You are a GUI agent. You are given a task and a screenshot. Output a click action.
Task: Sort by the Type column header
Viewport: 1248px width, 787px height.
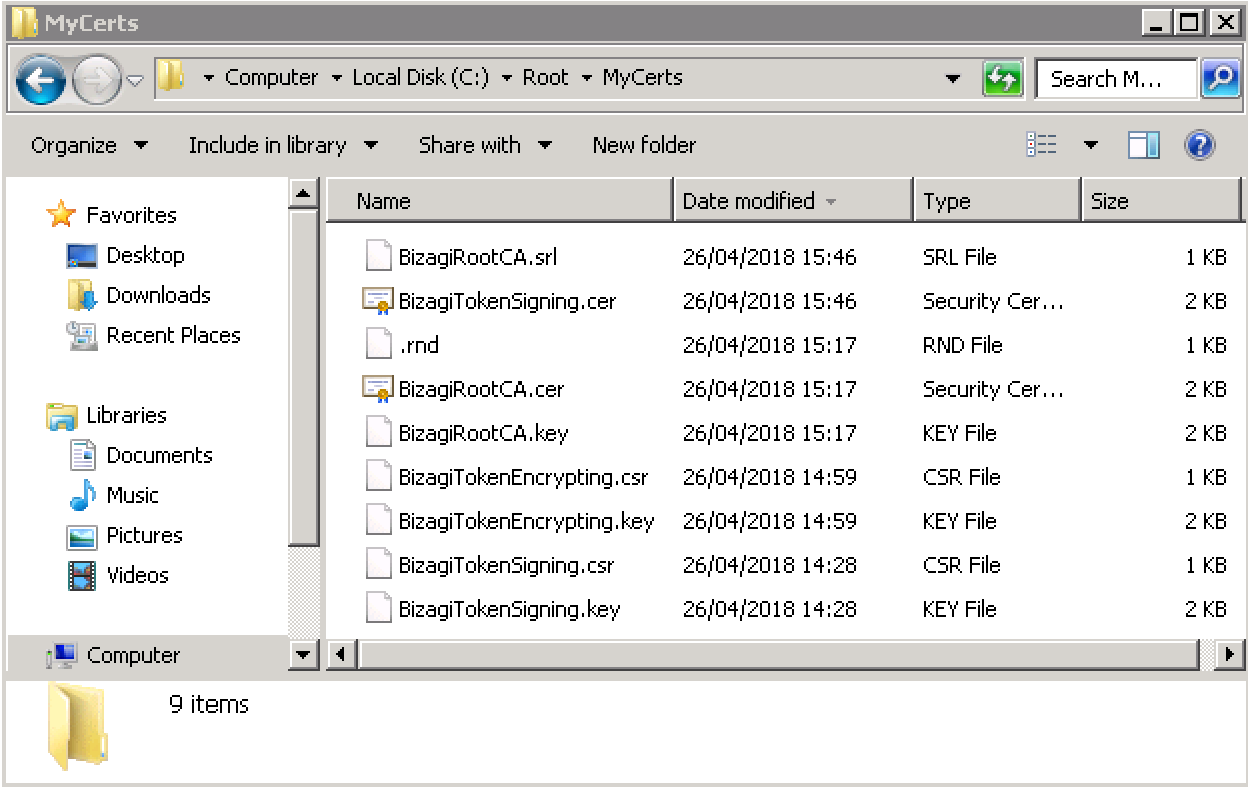click(998, 201)
